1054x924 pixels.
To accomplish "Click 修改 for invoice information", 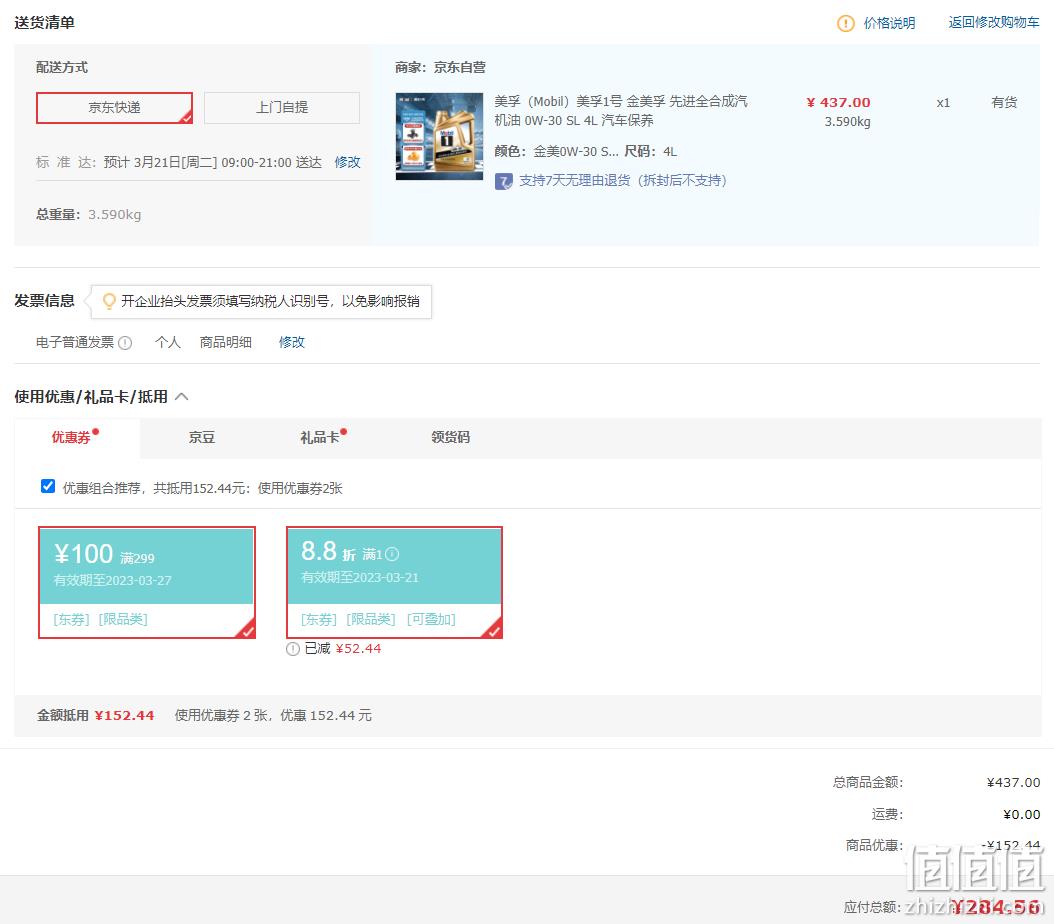I will [x=292, y=342].
